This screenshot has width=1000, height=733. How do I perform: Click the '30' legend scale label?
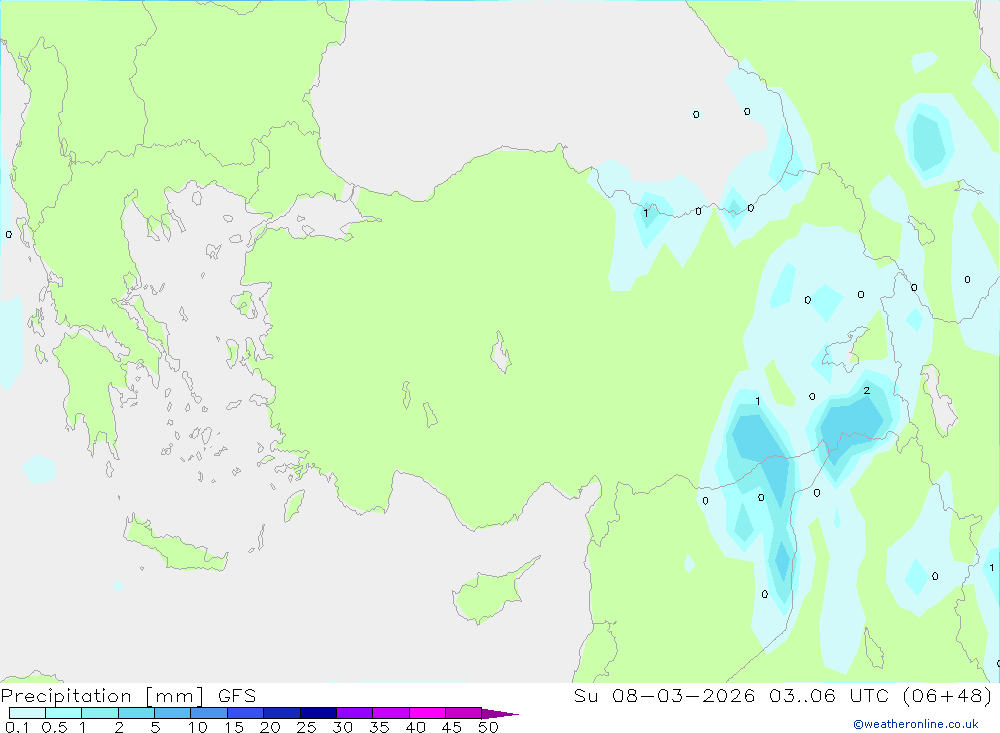343,727
